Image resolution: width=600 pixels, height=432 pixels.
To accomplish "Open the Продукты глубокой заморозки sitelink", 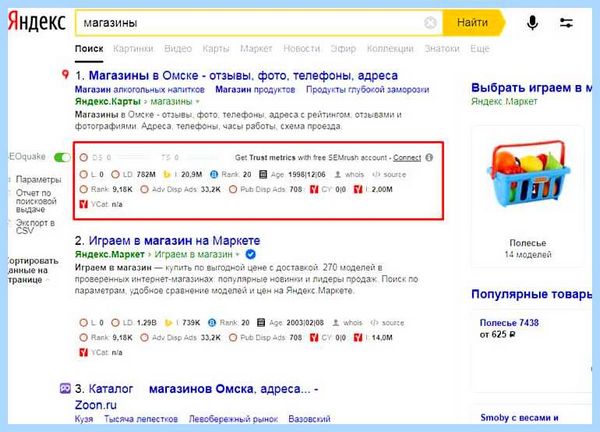I will click(367, 90).
